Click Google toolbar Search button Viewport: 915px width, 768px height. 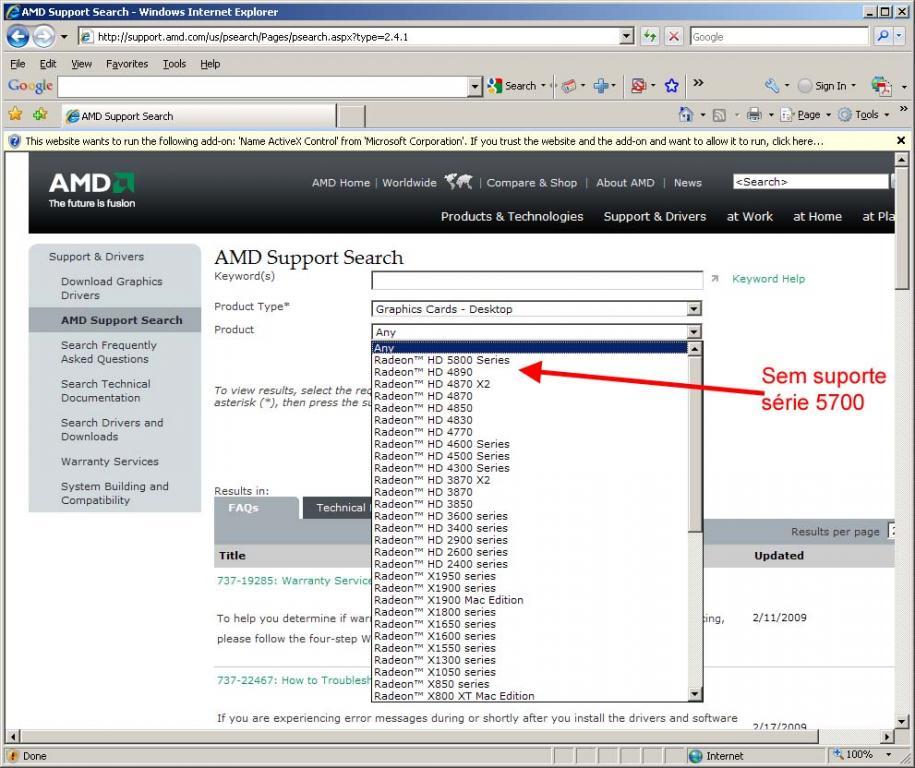coord(512,86)
